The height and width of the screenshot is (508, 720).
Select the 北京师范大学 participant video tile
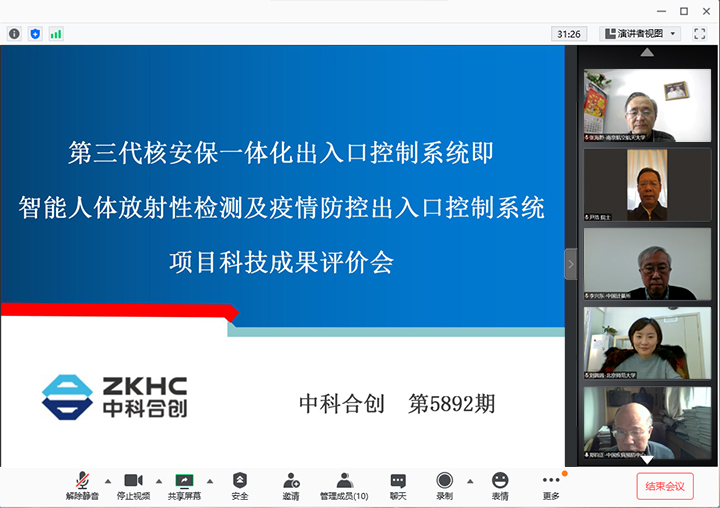(x=647, y=343)
